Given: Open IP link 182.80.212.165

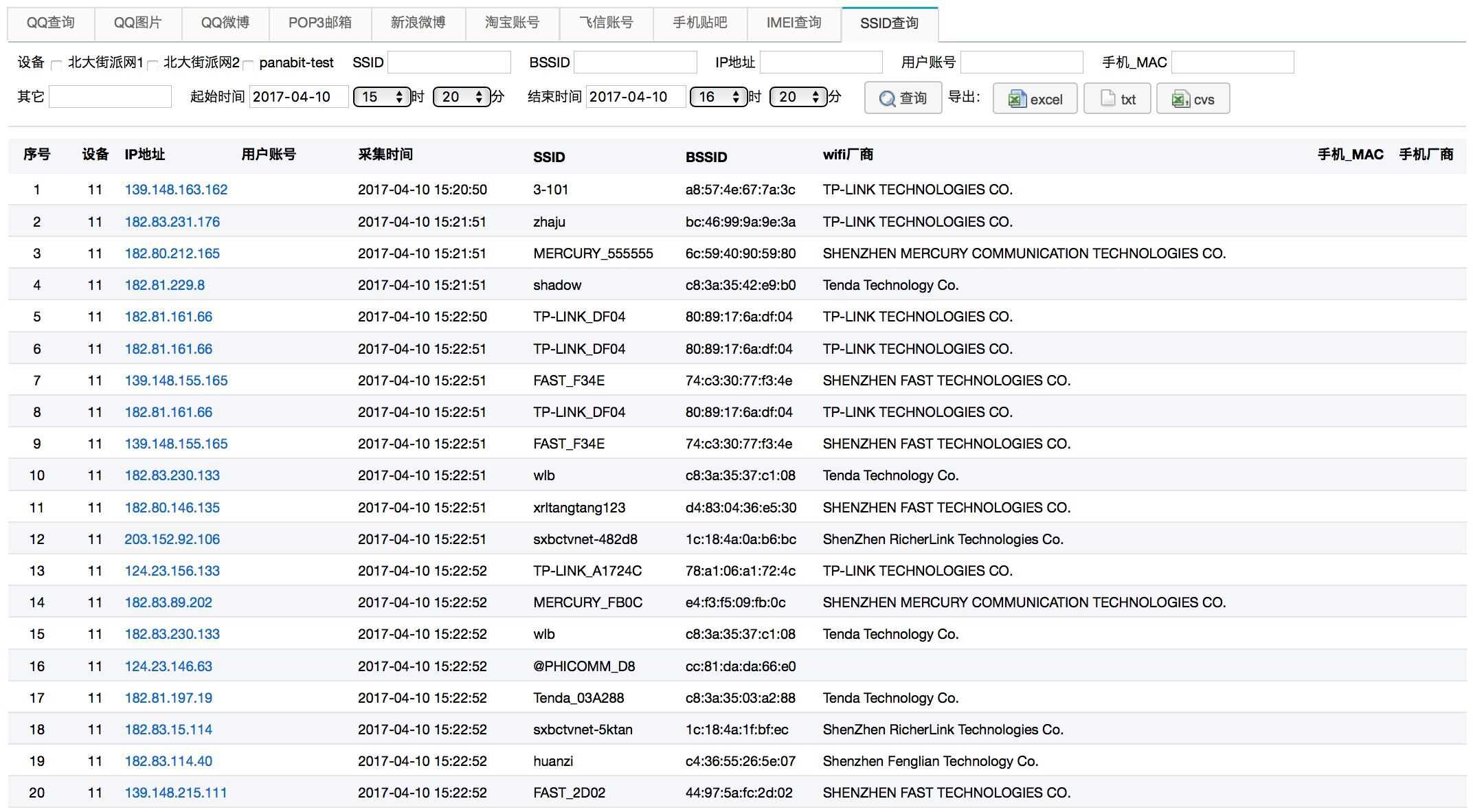Looking at the screenshot, I should [172, 253].
